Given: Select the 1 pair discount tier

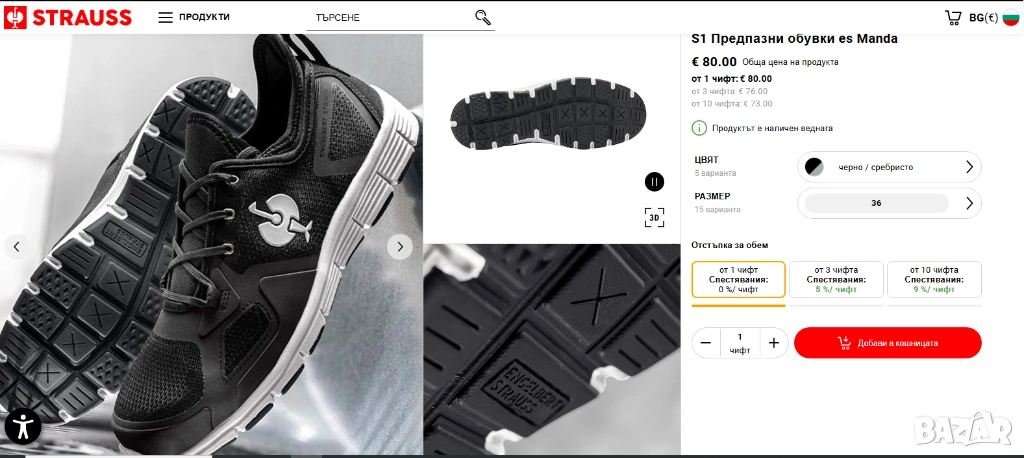Looking at the screenshot, I should [738, 279].
